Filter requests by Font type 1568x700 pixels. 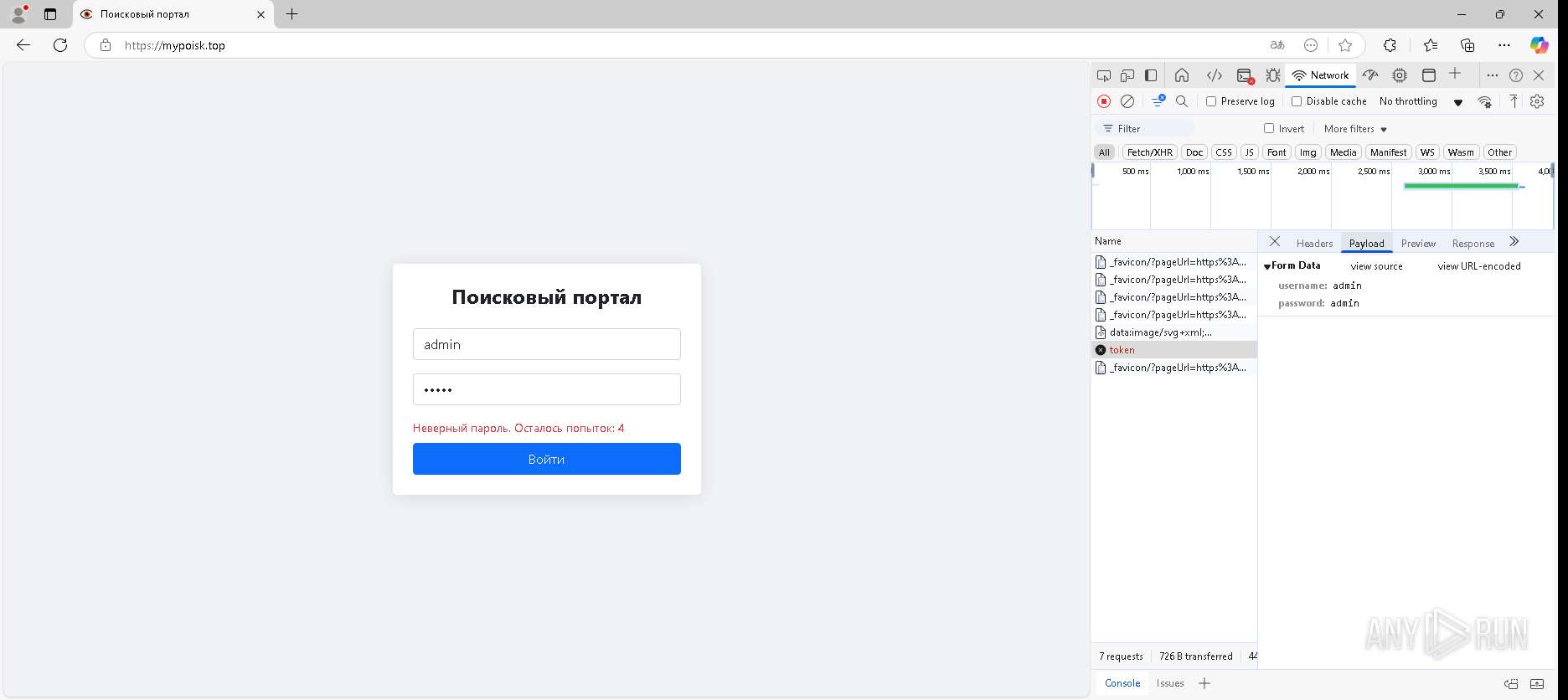(x=1277, y=152)
